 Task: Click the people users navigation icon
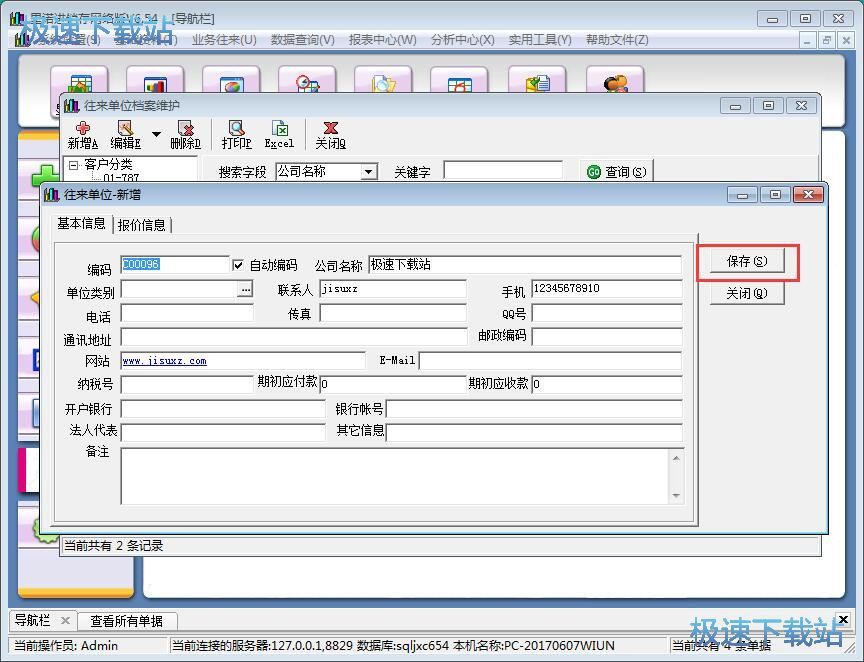615,81
